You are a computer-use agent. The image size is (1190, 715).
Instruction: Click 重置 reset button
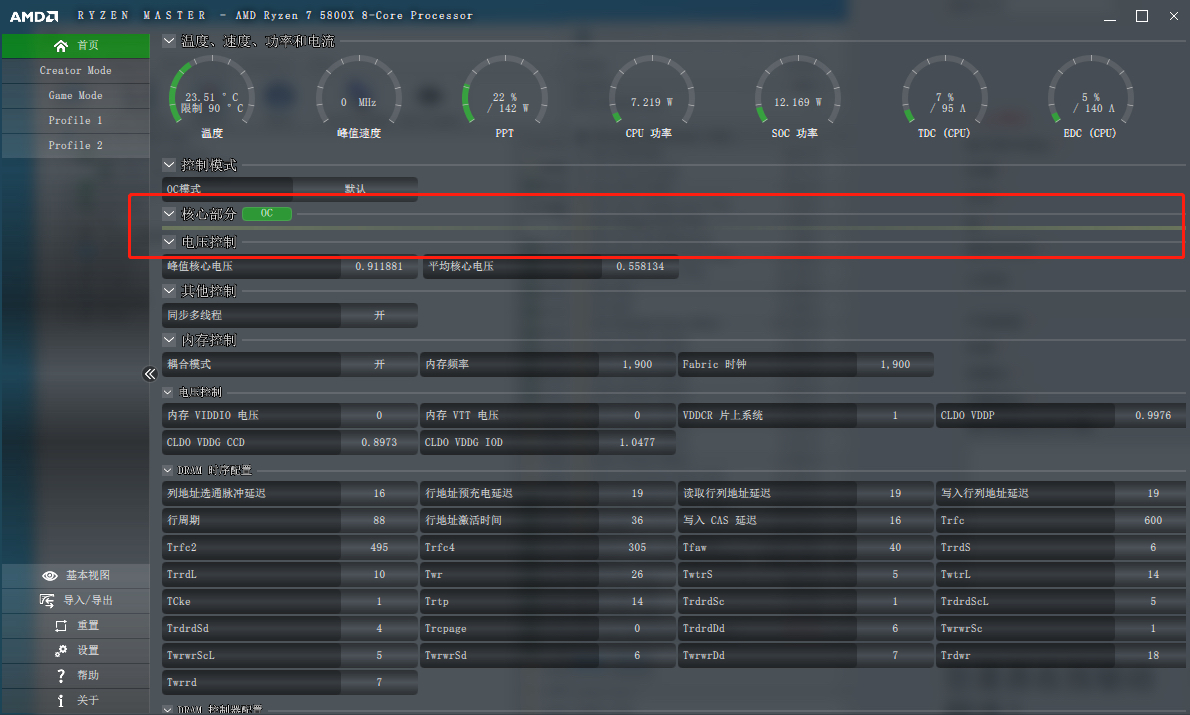(x=76, y=625)
